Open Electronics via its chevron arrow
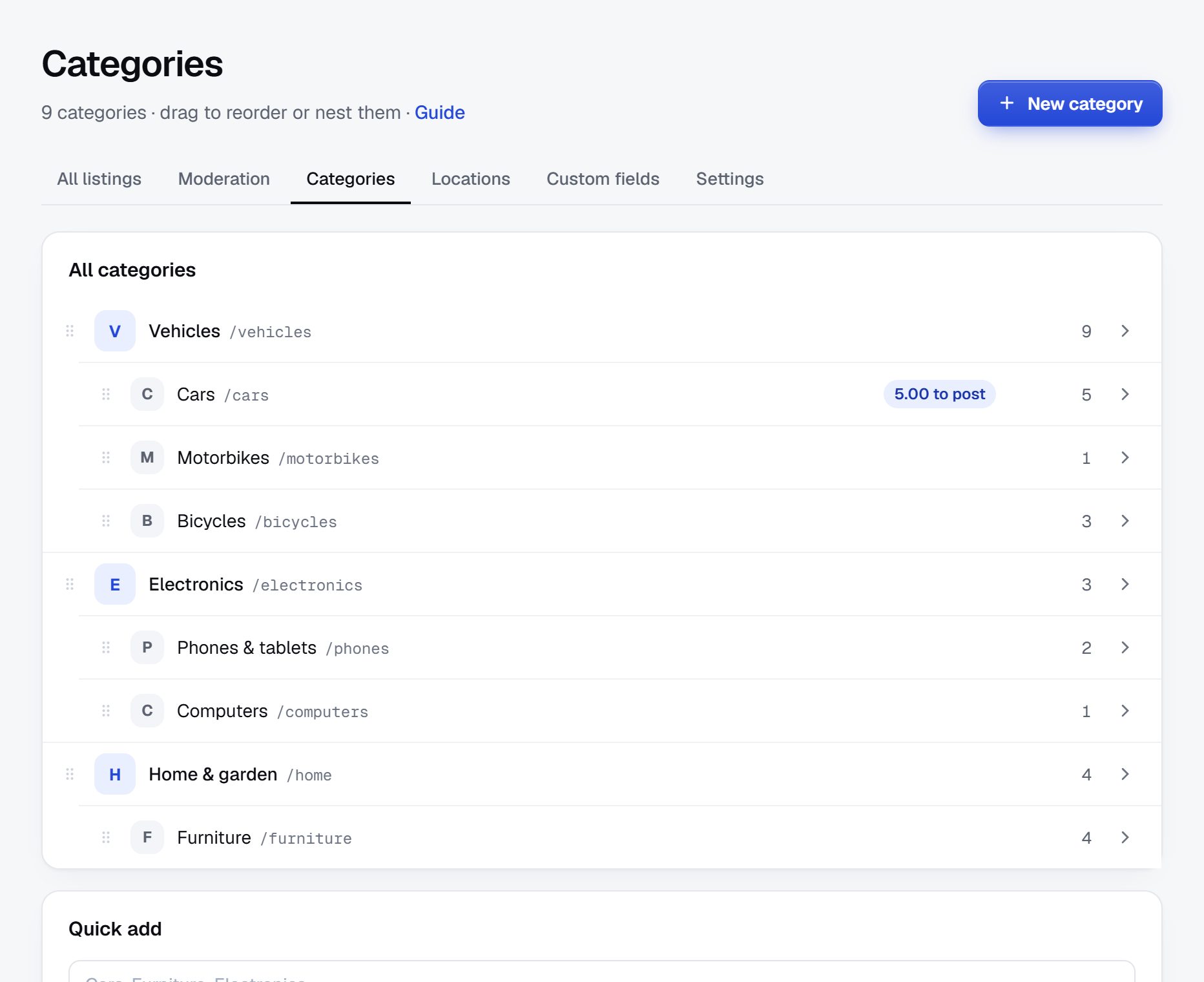1204x982 pixels. pos(1125,584)
